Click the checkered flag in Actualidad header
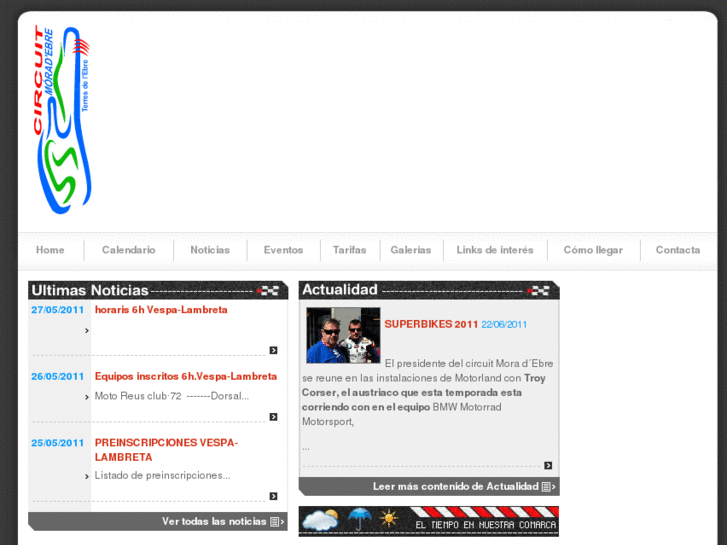 coord(539,291)
